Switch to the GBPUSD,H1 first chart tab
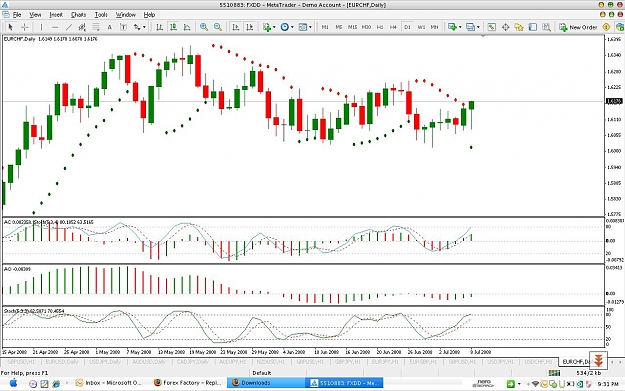 [21, 362]
